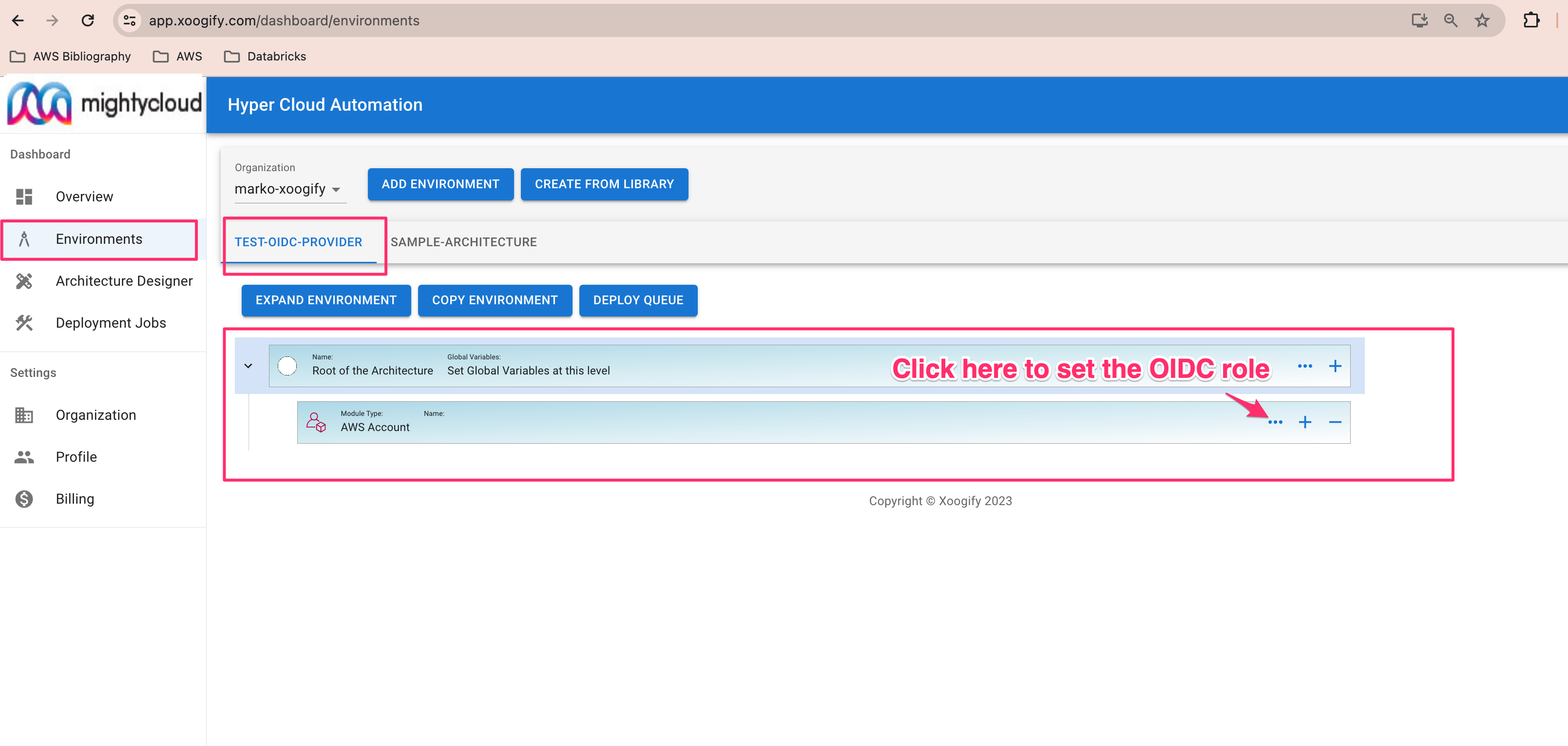Select the Profile people icon
This screenshot has height=746, width=1568.
pos(24,457)
